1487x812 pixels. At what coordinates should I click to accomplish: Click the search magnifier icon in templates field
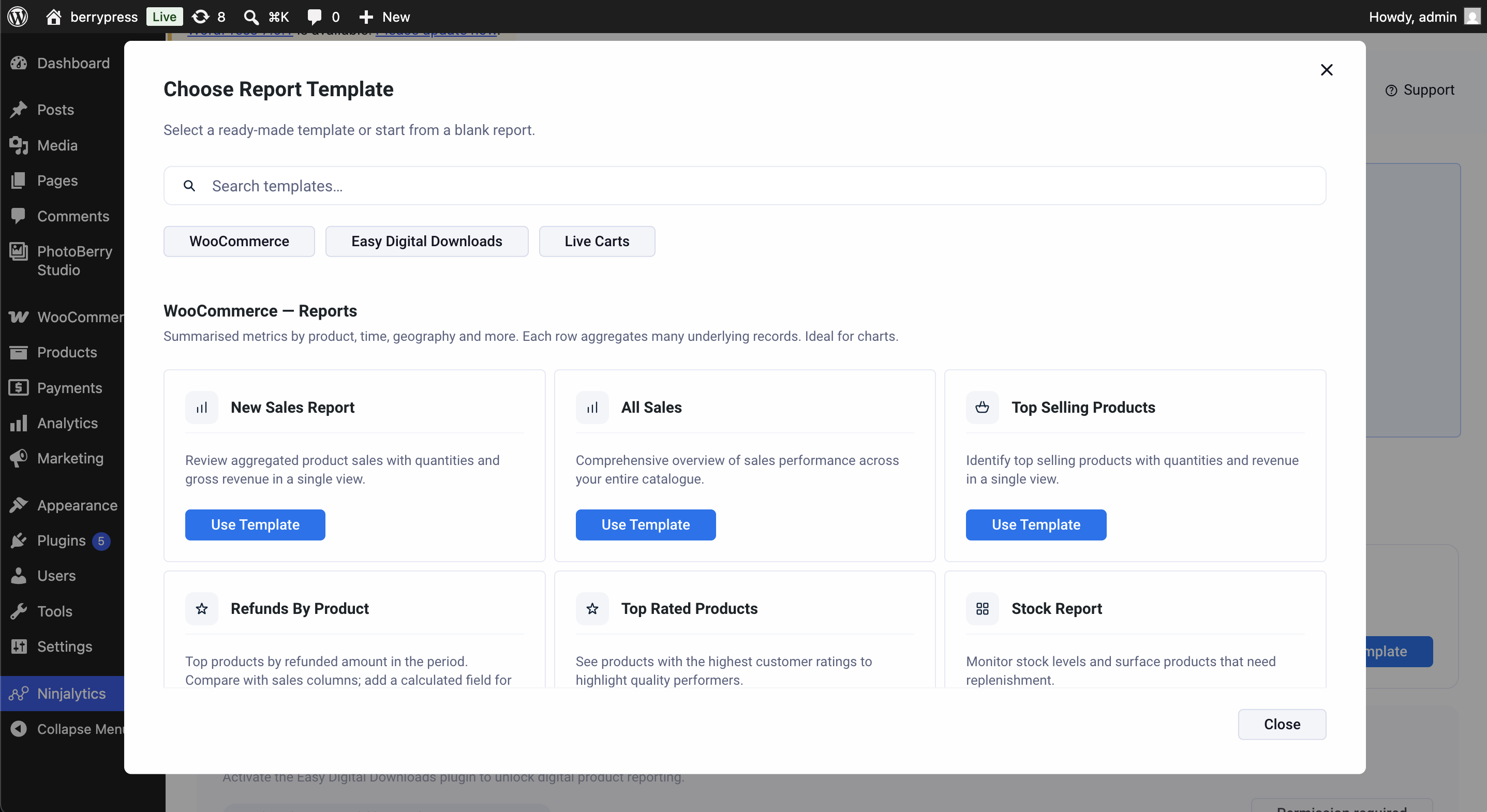[189, 186]
